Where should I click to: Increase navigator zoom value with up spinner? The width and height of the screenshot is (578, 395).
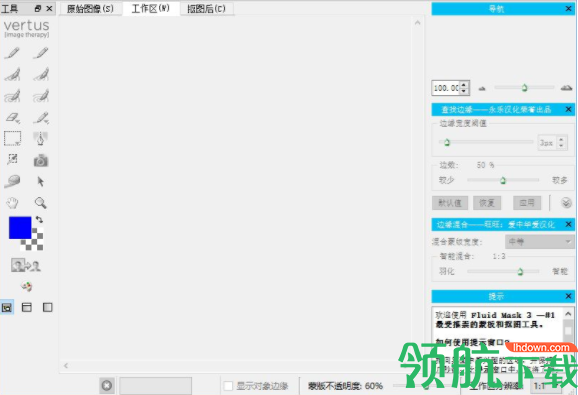click(x=464, y=85)
